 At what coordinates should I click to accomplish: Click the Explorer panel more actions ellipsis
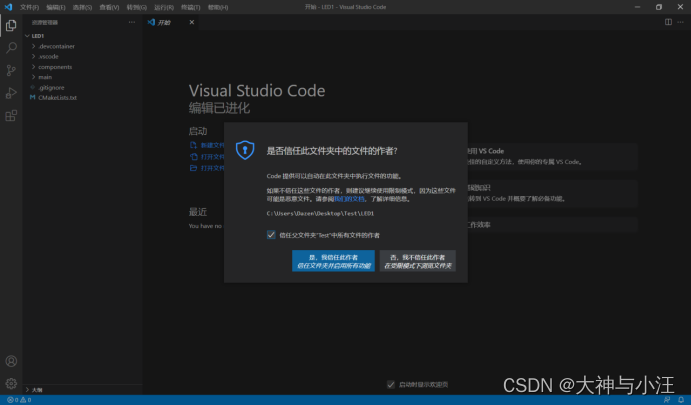[x=132, y=22]
